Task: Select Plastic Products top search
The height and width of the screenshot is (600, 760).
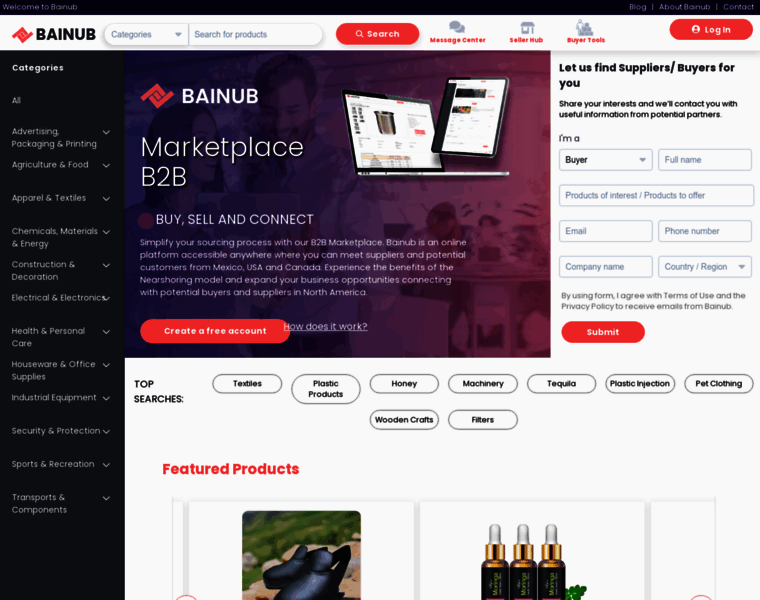Action: point(326,389)
